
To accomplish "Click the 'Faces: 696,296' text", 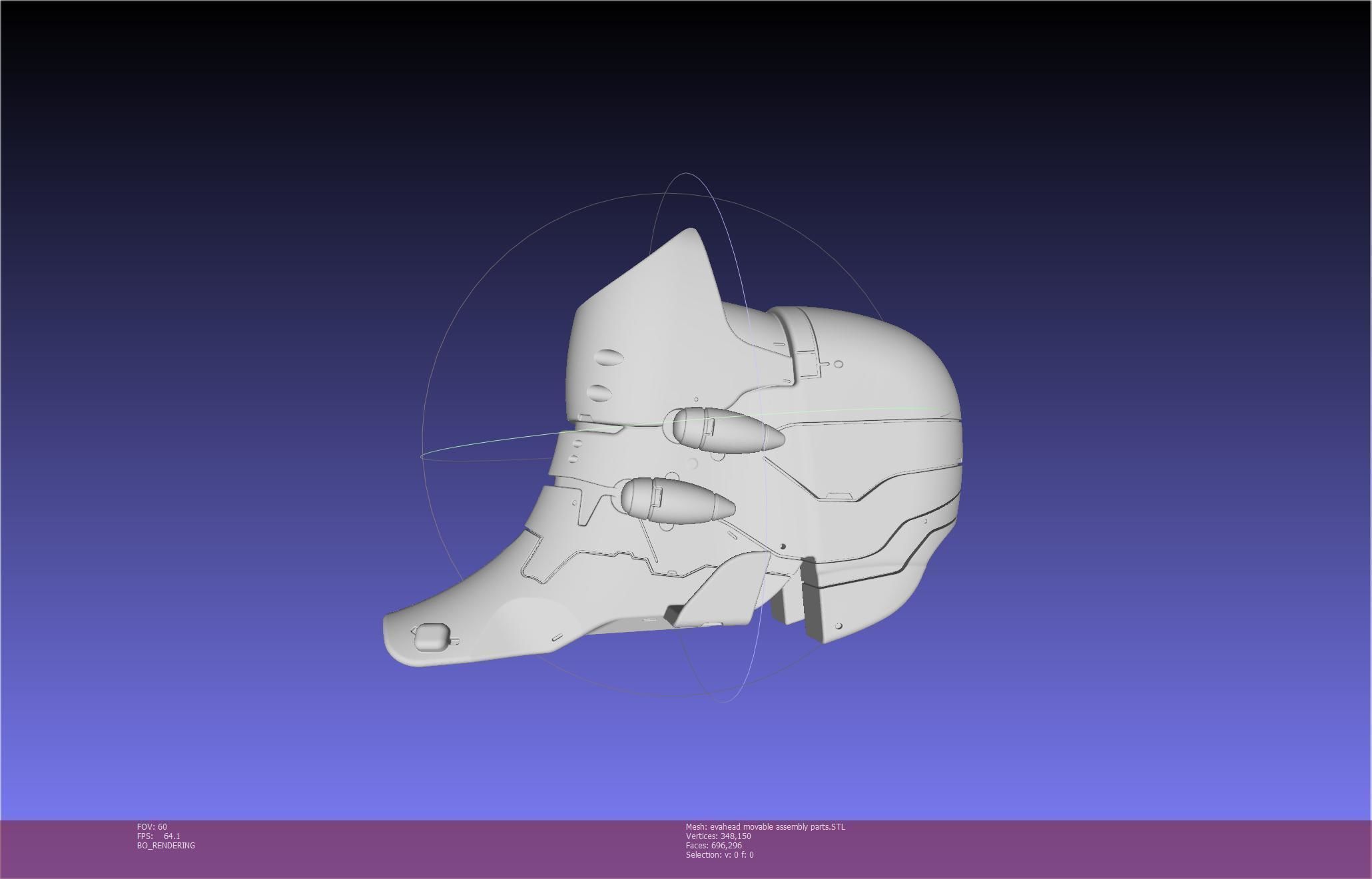I will (x=713, y=846).
